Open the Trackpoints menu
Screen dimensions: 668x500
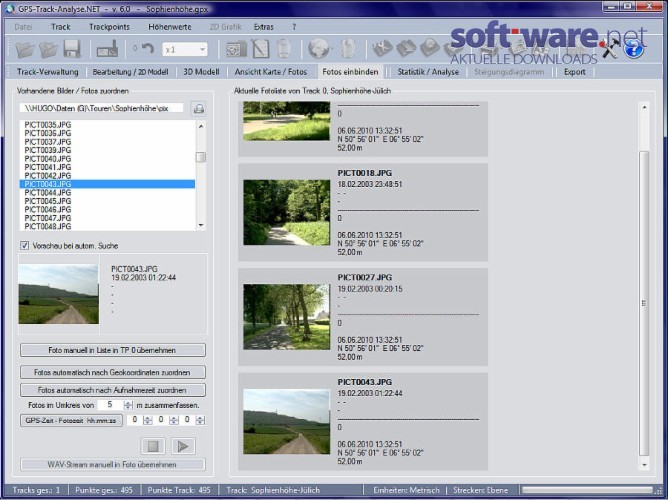109,27
